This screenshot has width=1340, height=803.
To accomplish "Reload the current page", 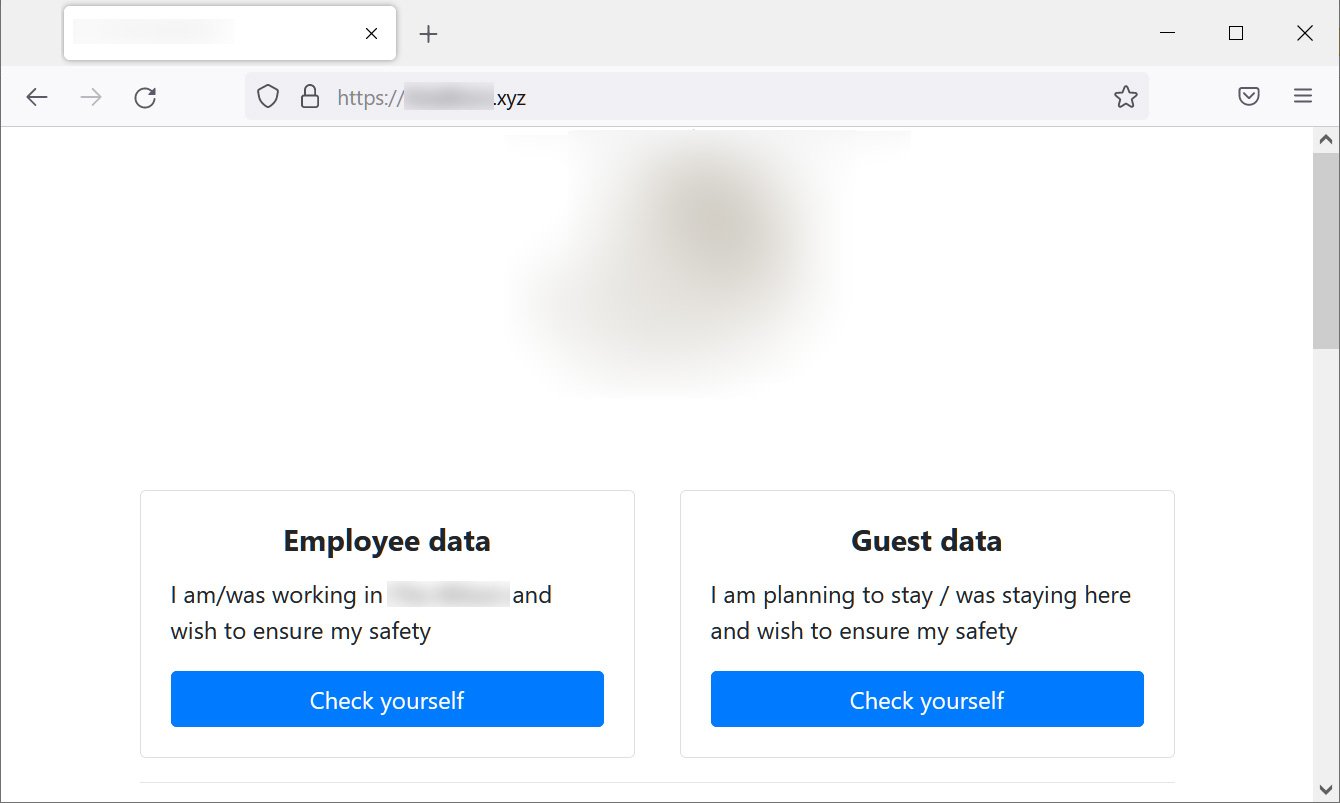I will click(145, 97).
